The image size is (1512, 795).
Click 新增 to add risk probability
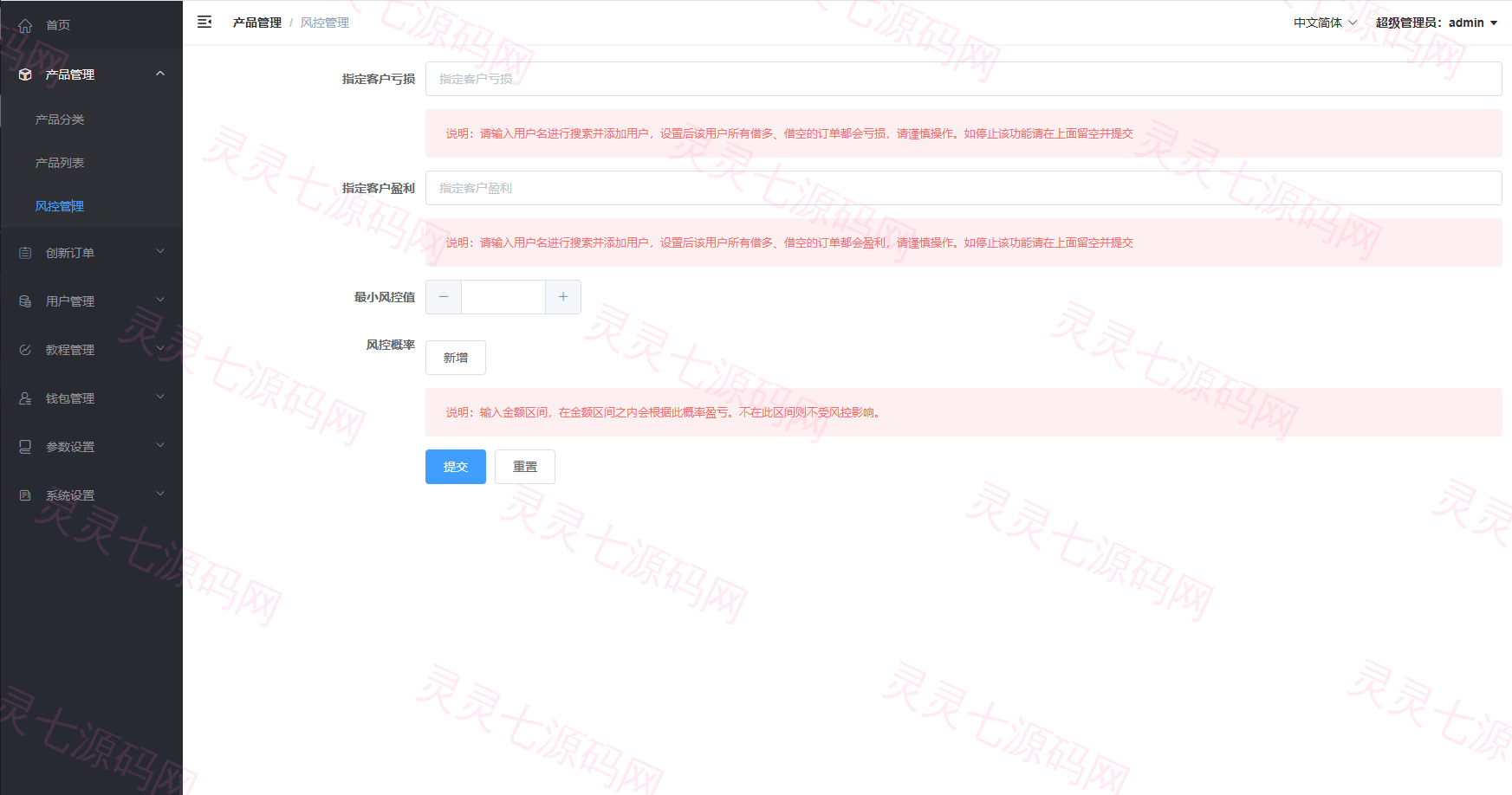coord(456,358)
